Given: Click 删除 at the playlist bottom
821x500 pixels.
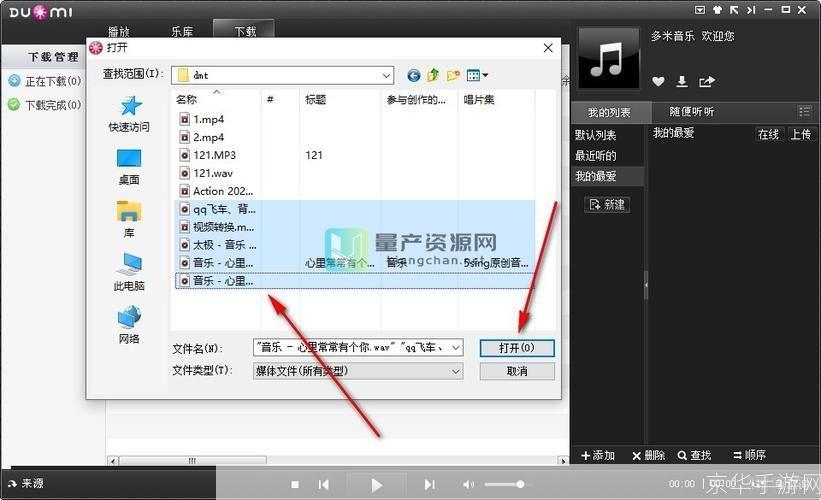Looking at the screenshot, I should click(x=648, y=455).
